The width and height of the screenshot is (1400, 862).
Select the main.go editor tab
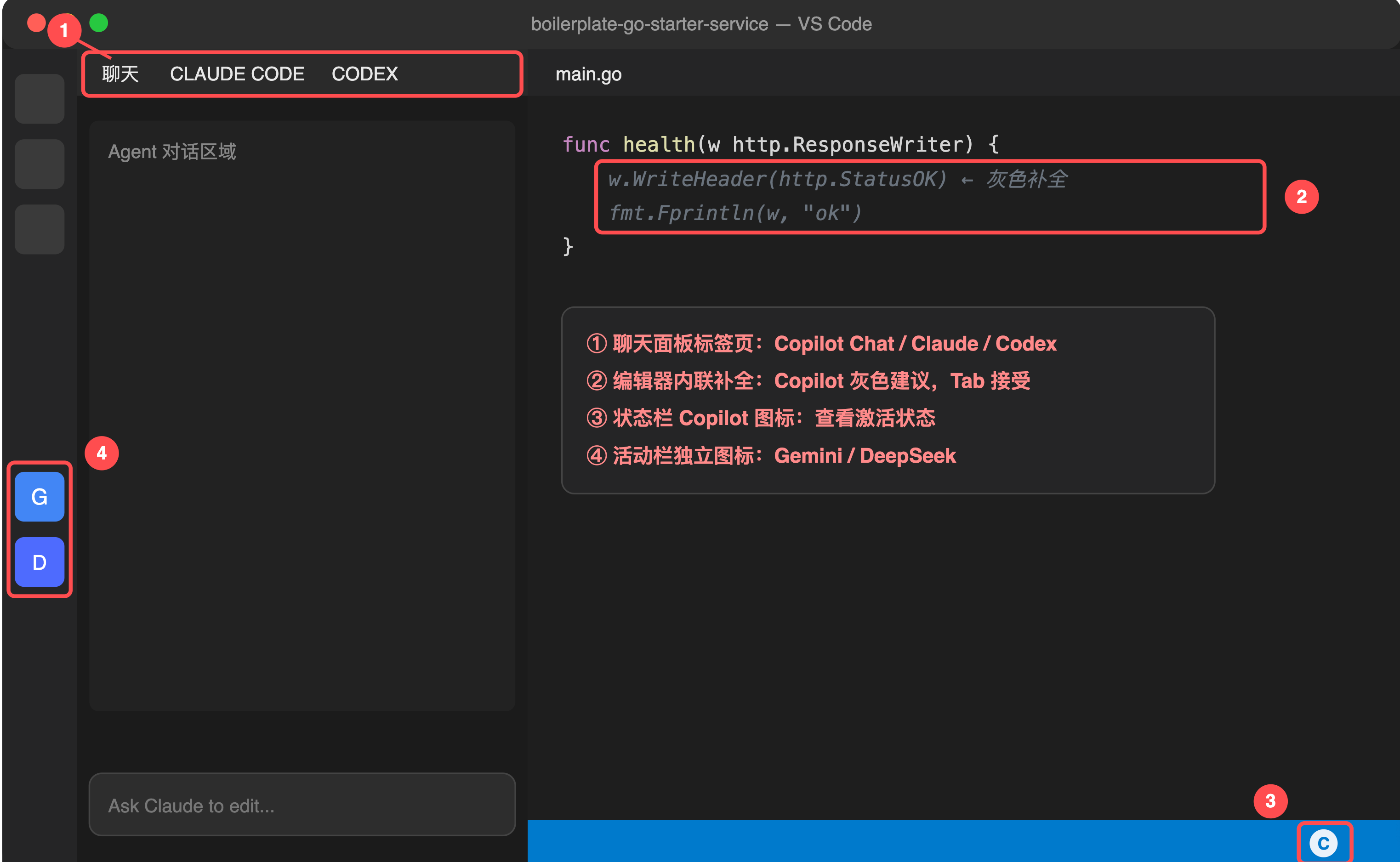point(588,74)
